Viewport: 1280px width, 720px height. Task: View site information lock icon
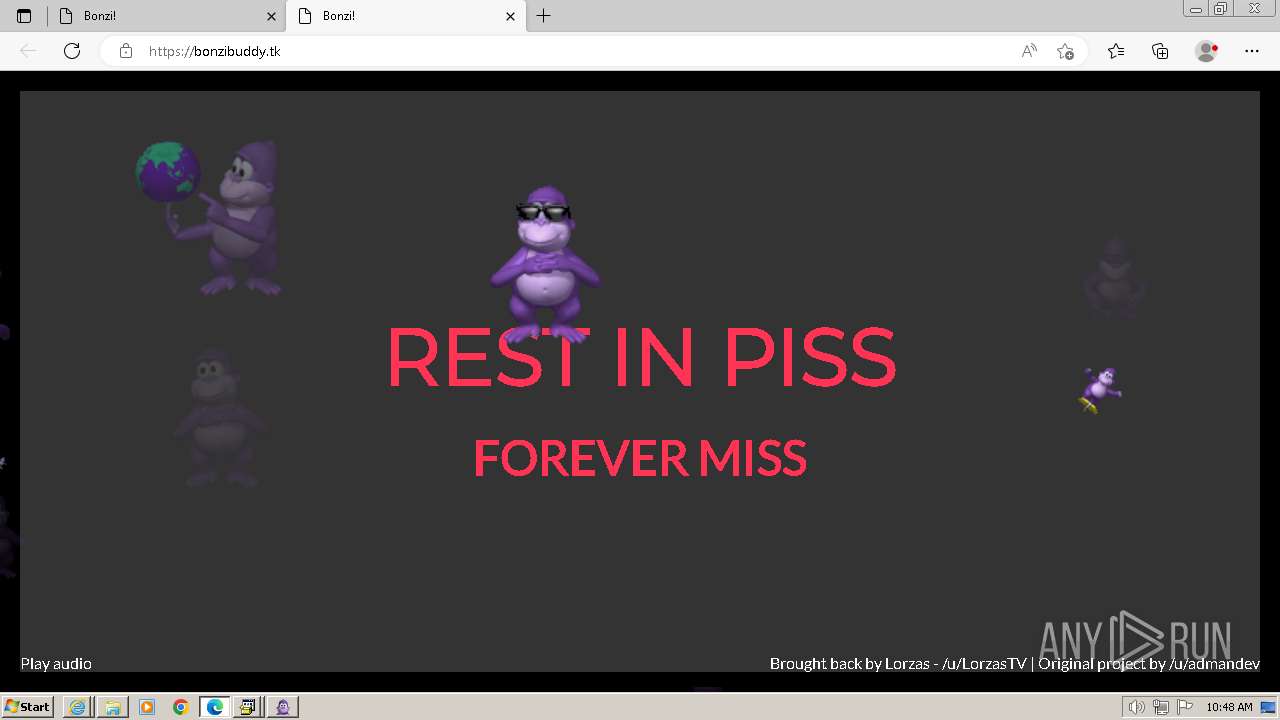pyautogui.click(x=126, y=51)
